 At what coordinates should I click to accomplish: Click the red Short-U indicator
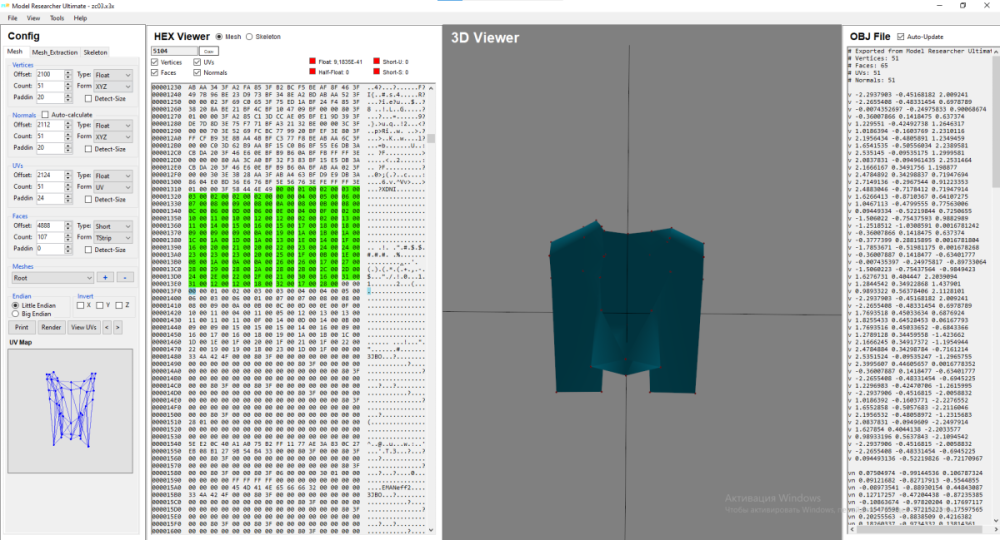pyautogui.click(x=376, y=61)
